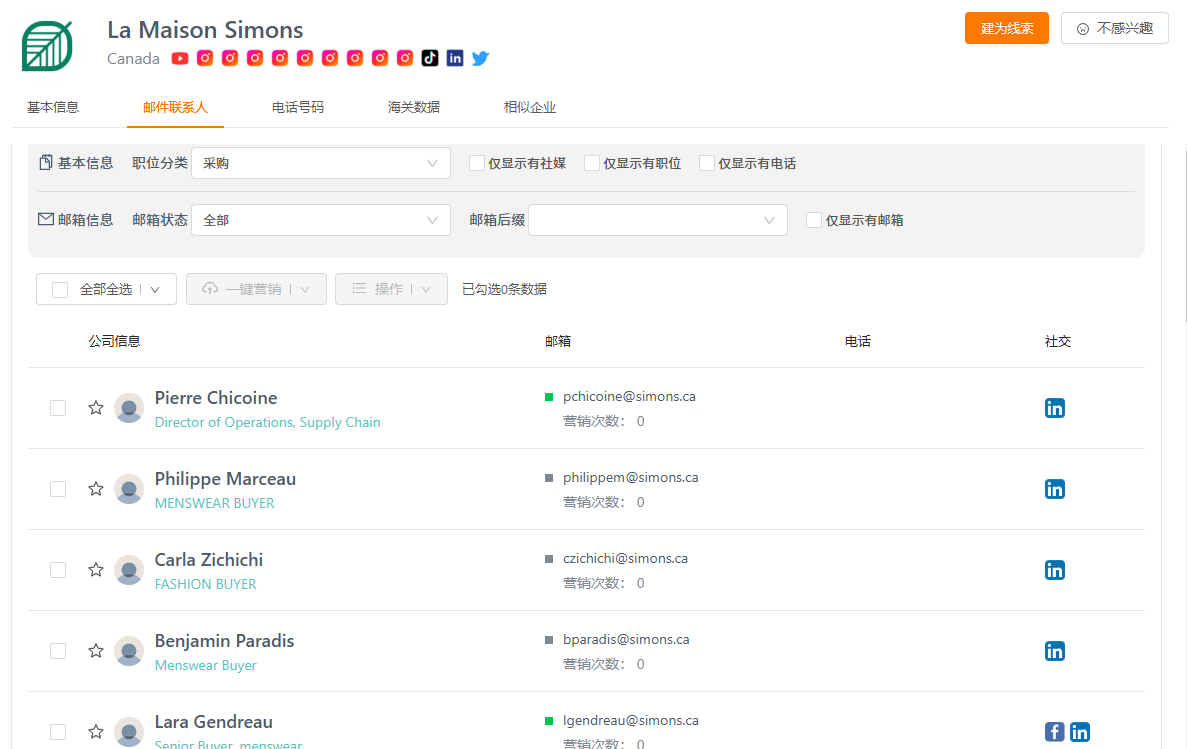Star Carla Zichichi as favorite
Screen dimensions: 1187x749
pyautogui.click(x=95, y=570)
